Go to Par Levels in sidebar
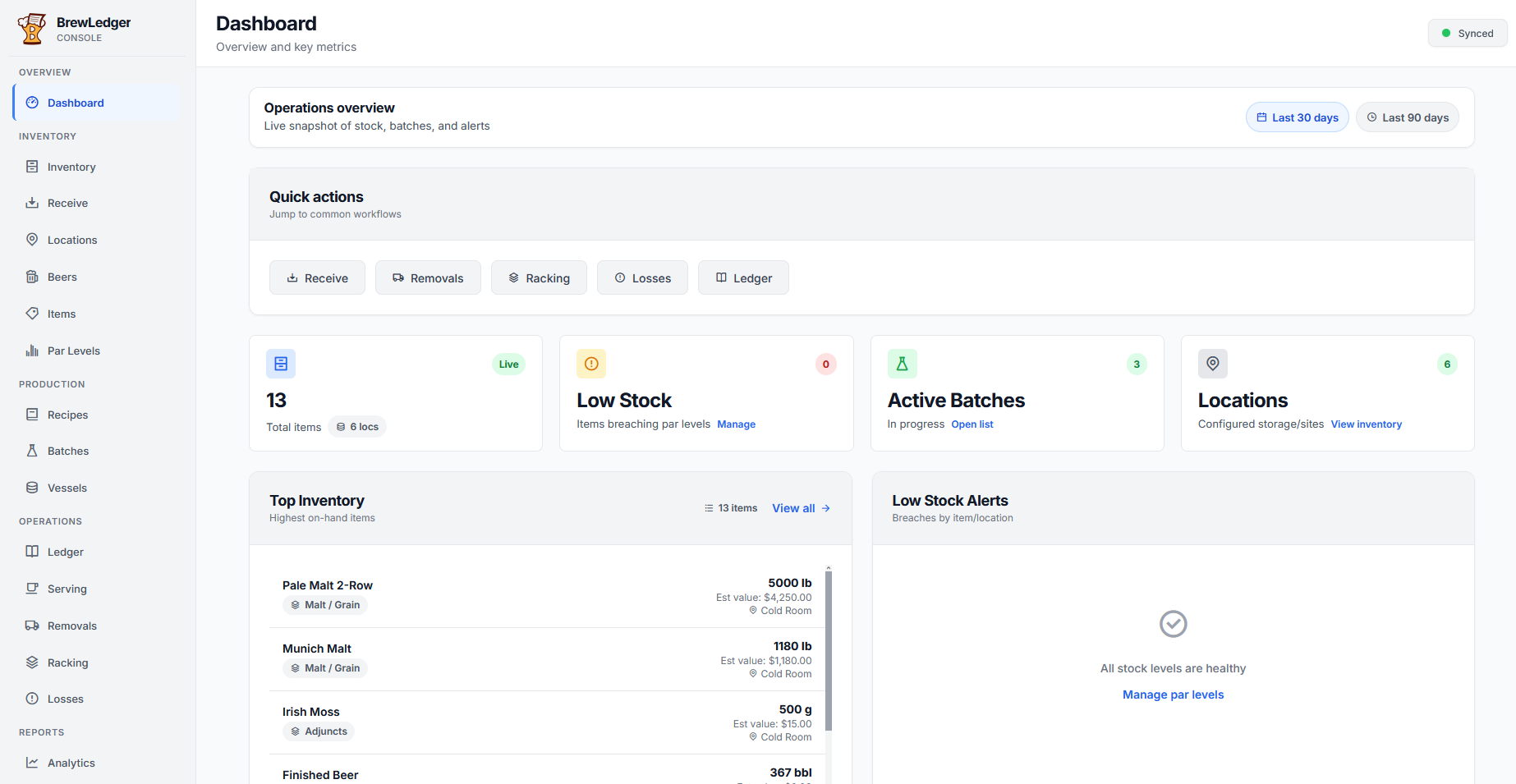Screen dimensions: 1516x784 96,351
